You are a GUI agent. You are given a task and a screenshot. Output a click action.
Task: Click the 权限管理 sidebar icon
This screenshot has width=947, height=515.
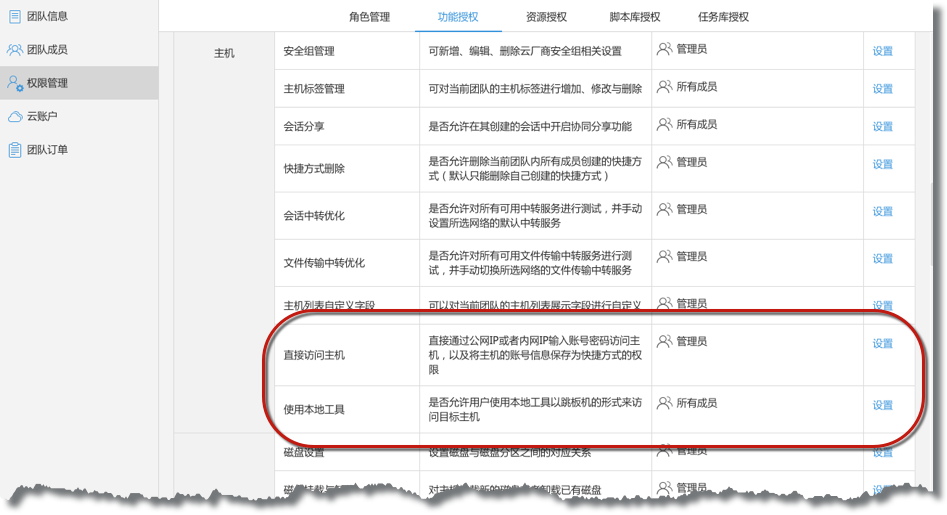point(15,83)
